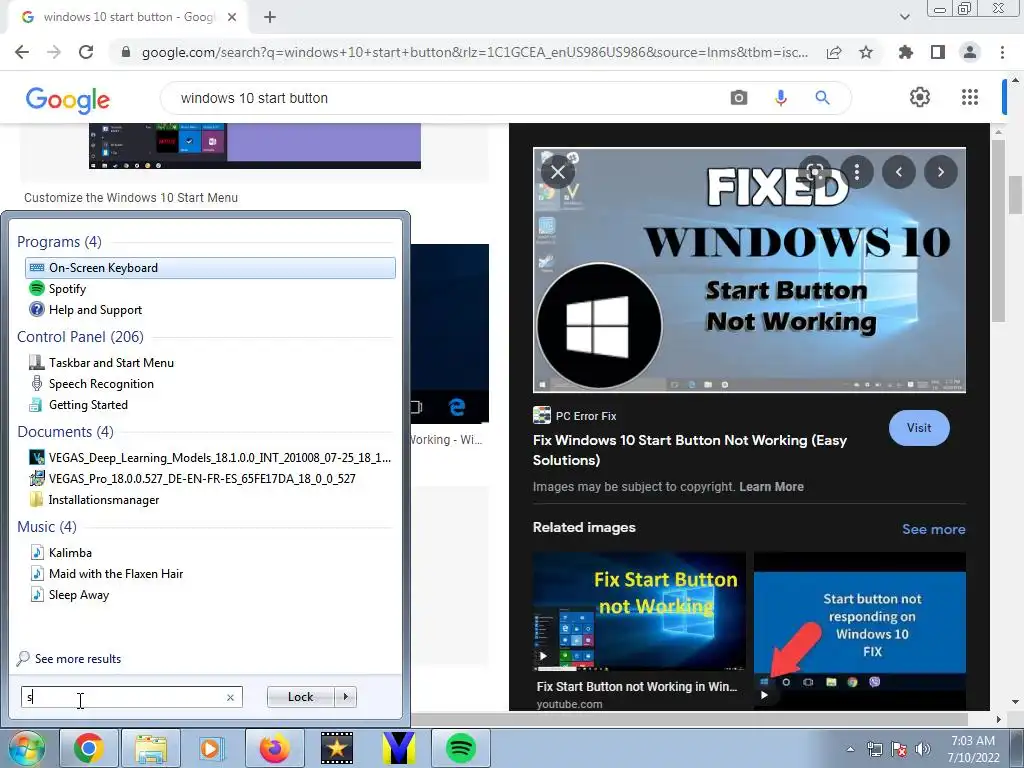
Task: Click the Chrome forward arrow
Action: coord(54,52)
